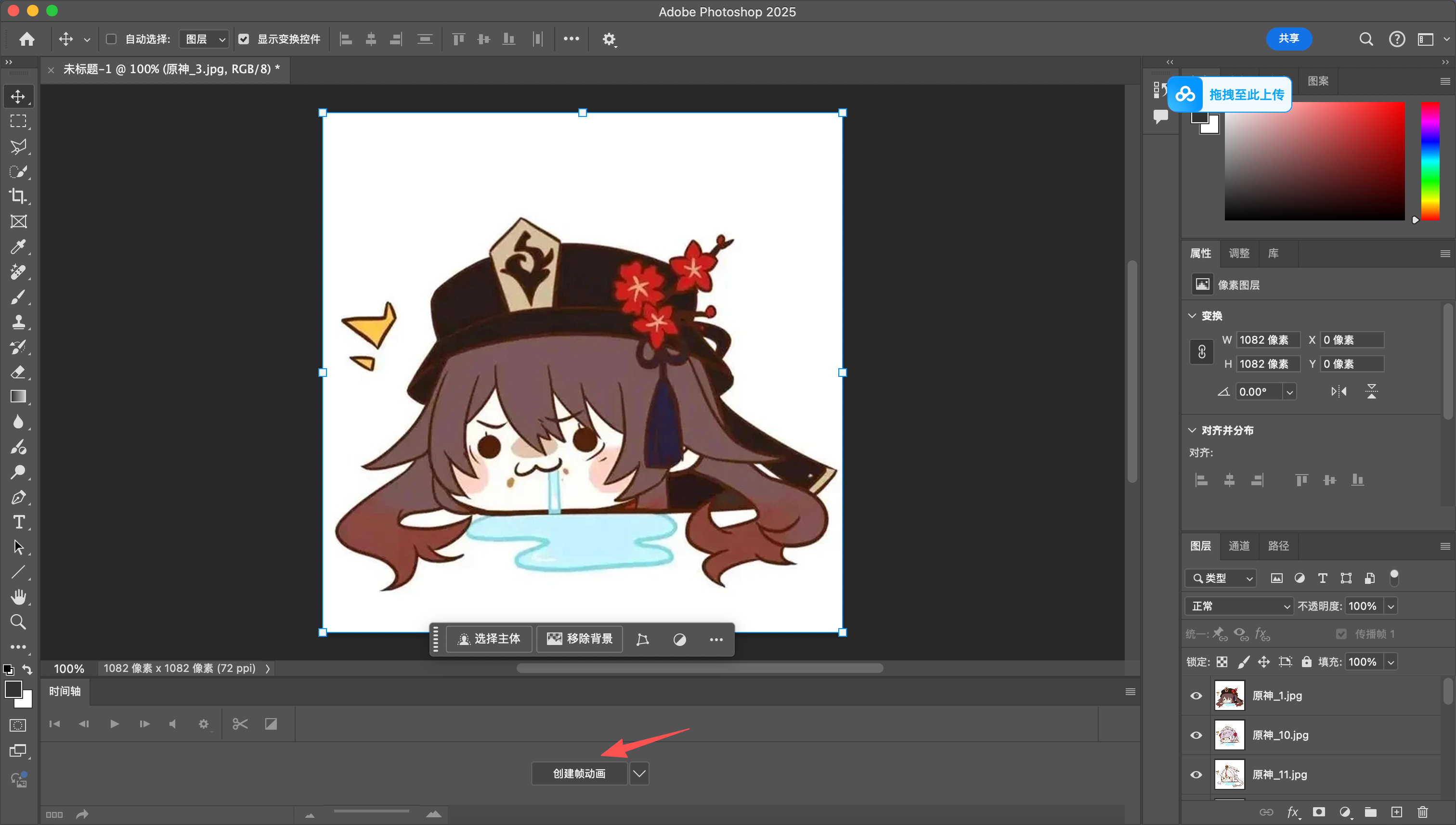This screenshot has width=1456, height=825.
Task: Click the 选择主体 button
Action: click(x=489, y=639)
